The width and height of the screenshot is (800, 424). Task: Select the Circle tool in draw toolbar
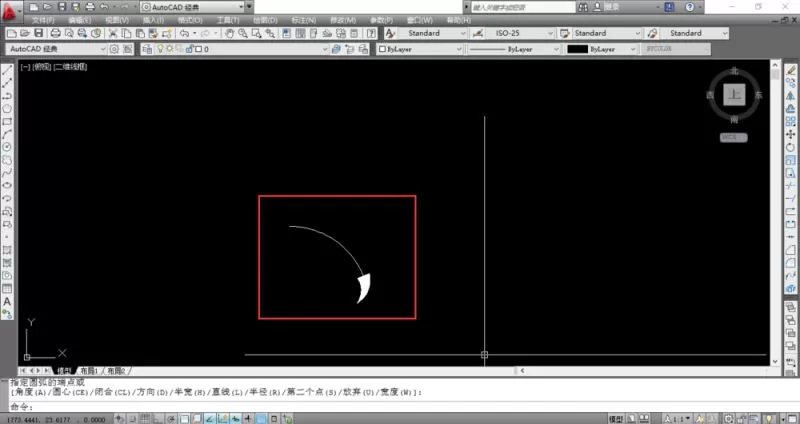7,147
